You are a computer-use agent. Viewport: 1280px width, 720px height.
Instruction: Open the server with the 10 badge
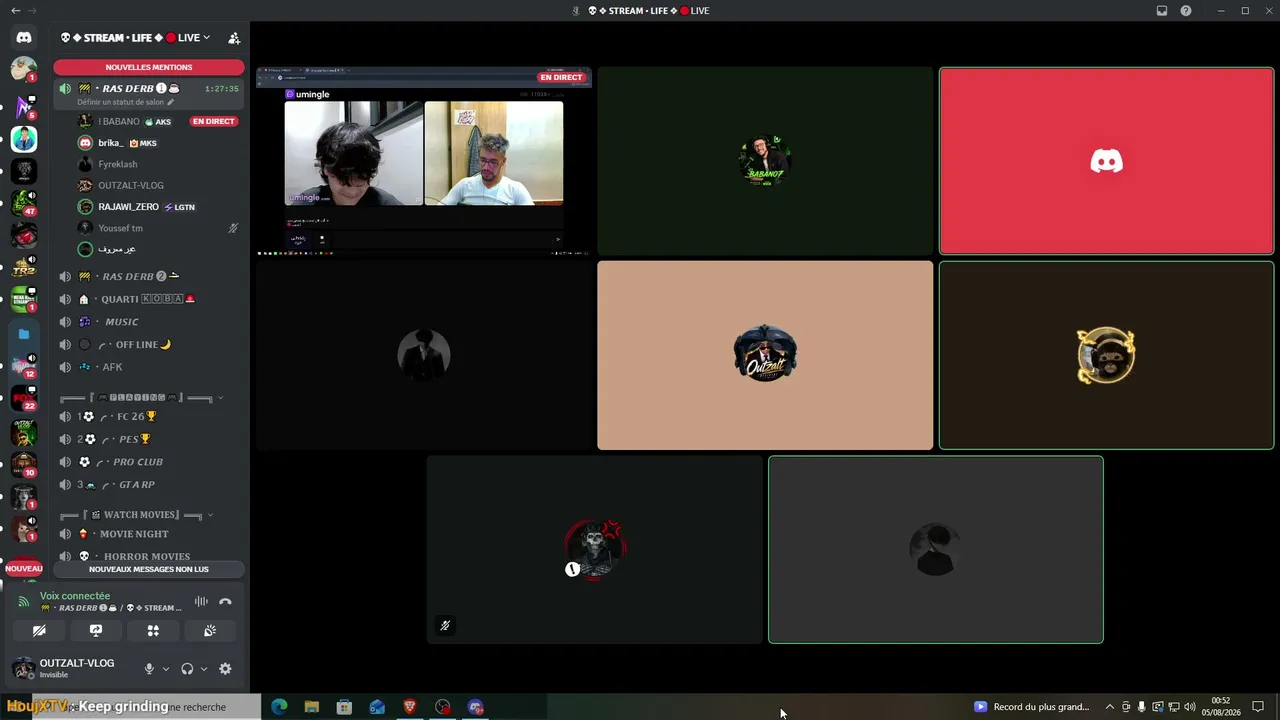(x=24, y=464)
